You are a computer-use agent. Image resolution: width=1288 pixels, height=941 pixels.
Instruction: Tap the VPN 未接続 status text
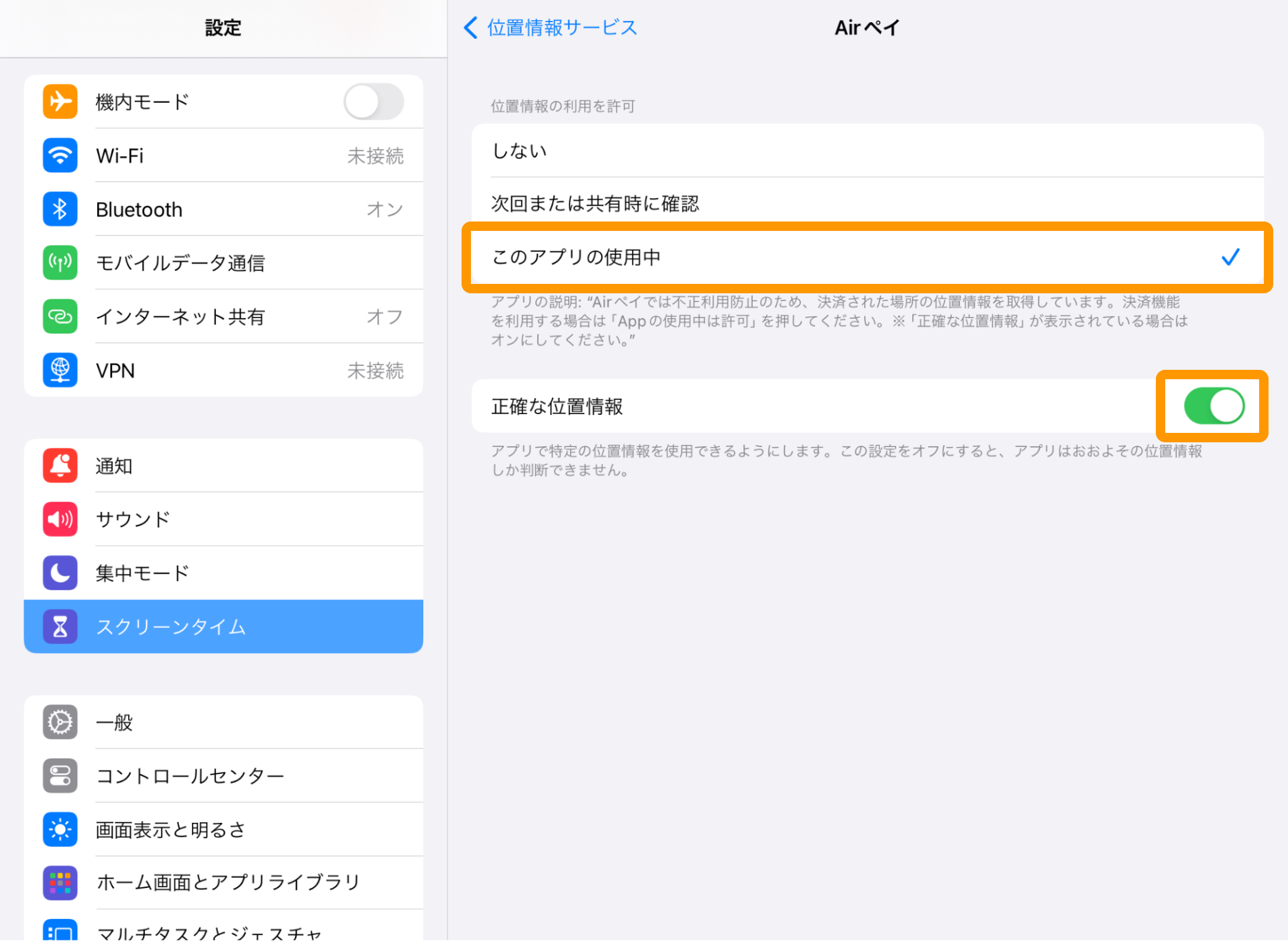tap(376, 371)
